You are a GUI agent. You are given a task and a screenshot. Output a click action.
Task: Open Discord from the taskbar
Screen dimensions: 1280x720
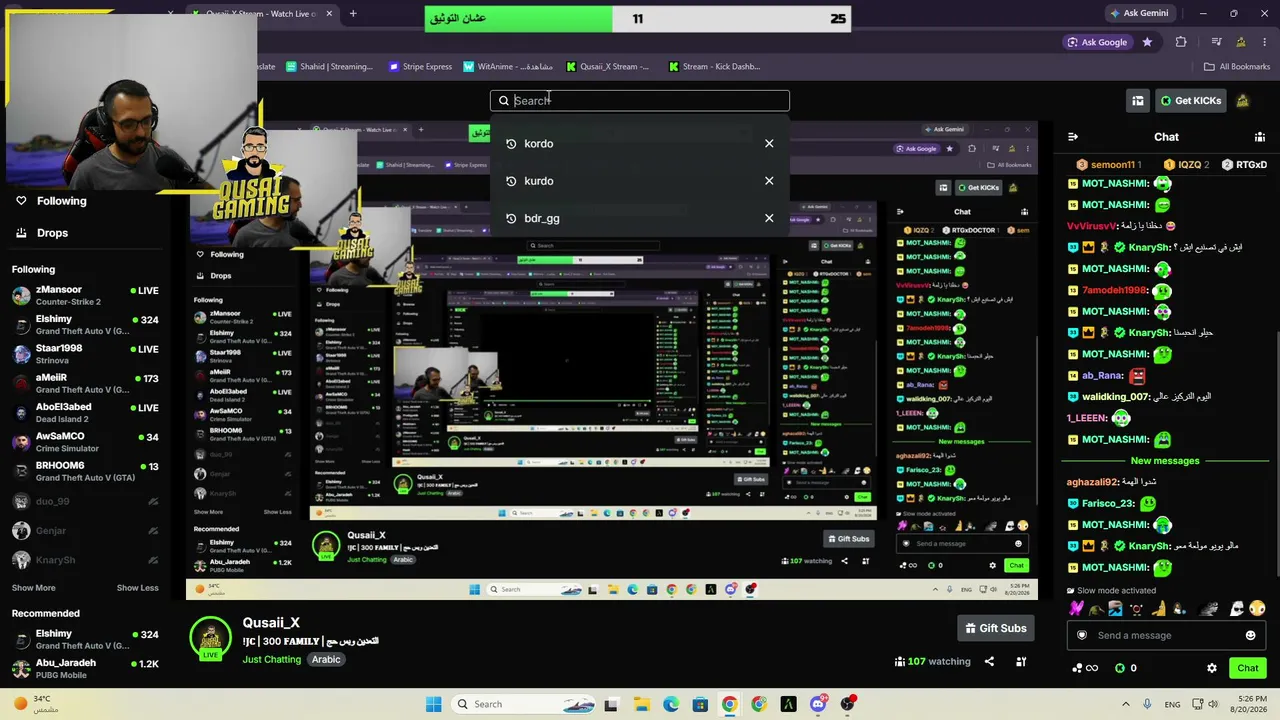click(x=818, y=704)
